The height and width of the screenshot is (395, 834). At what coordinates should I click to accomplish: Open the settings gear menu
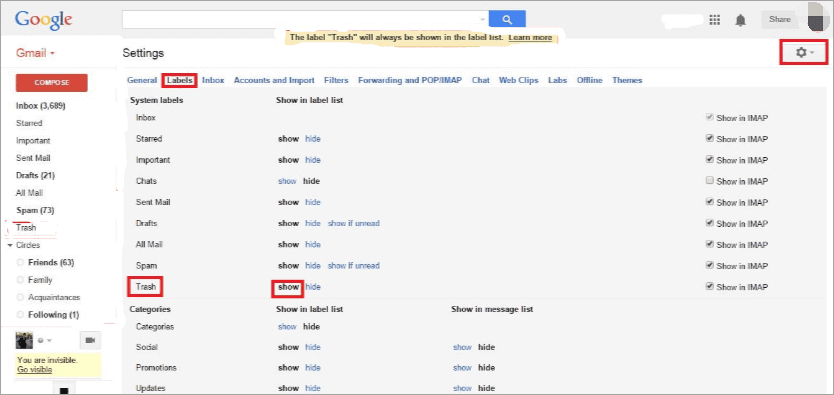(804, 52)
